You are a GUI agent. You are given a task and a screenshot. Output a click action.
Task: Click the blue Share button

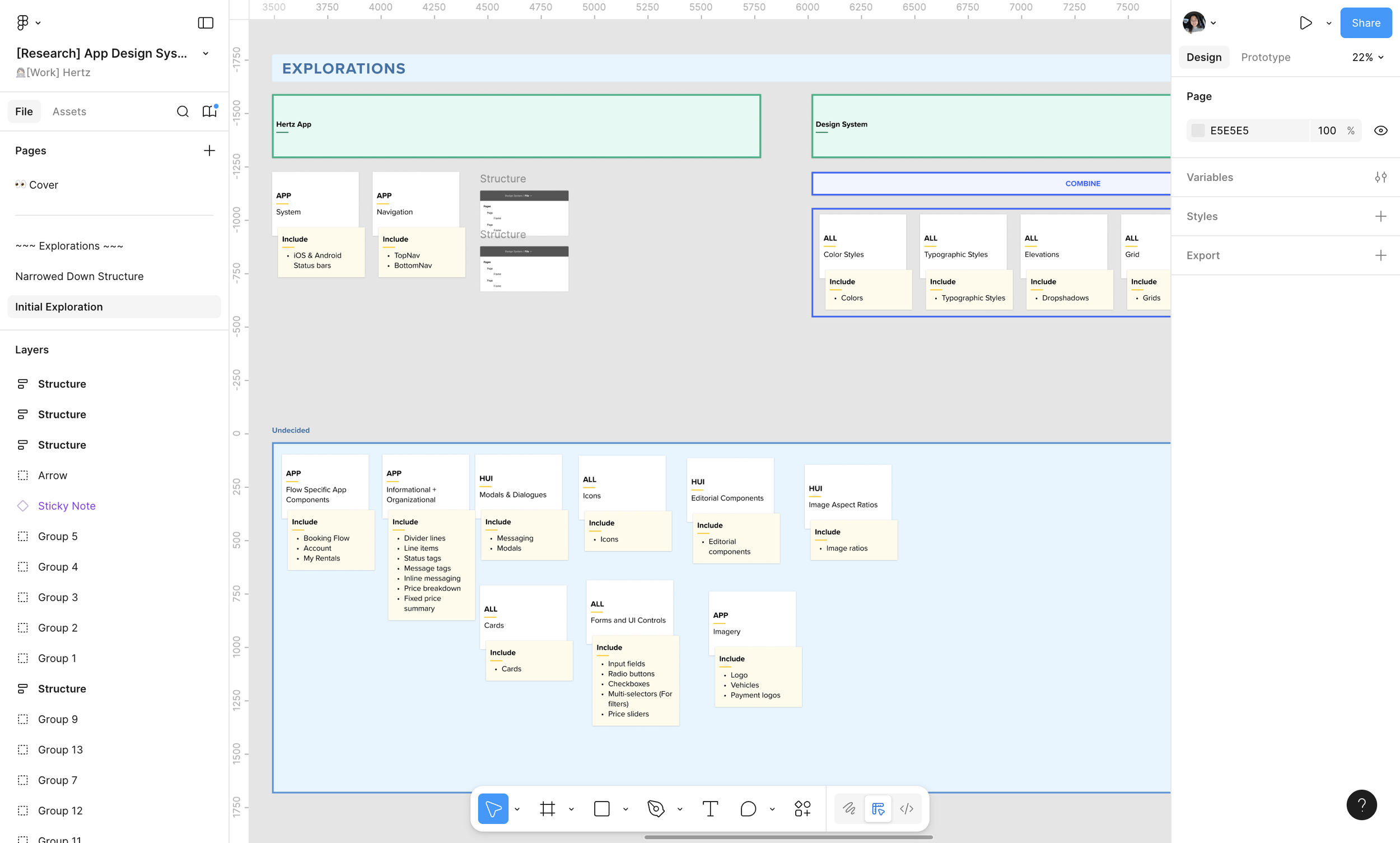click(1365, 23)
